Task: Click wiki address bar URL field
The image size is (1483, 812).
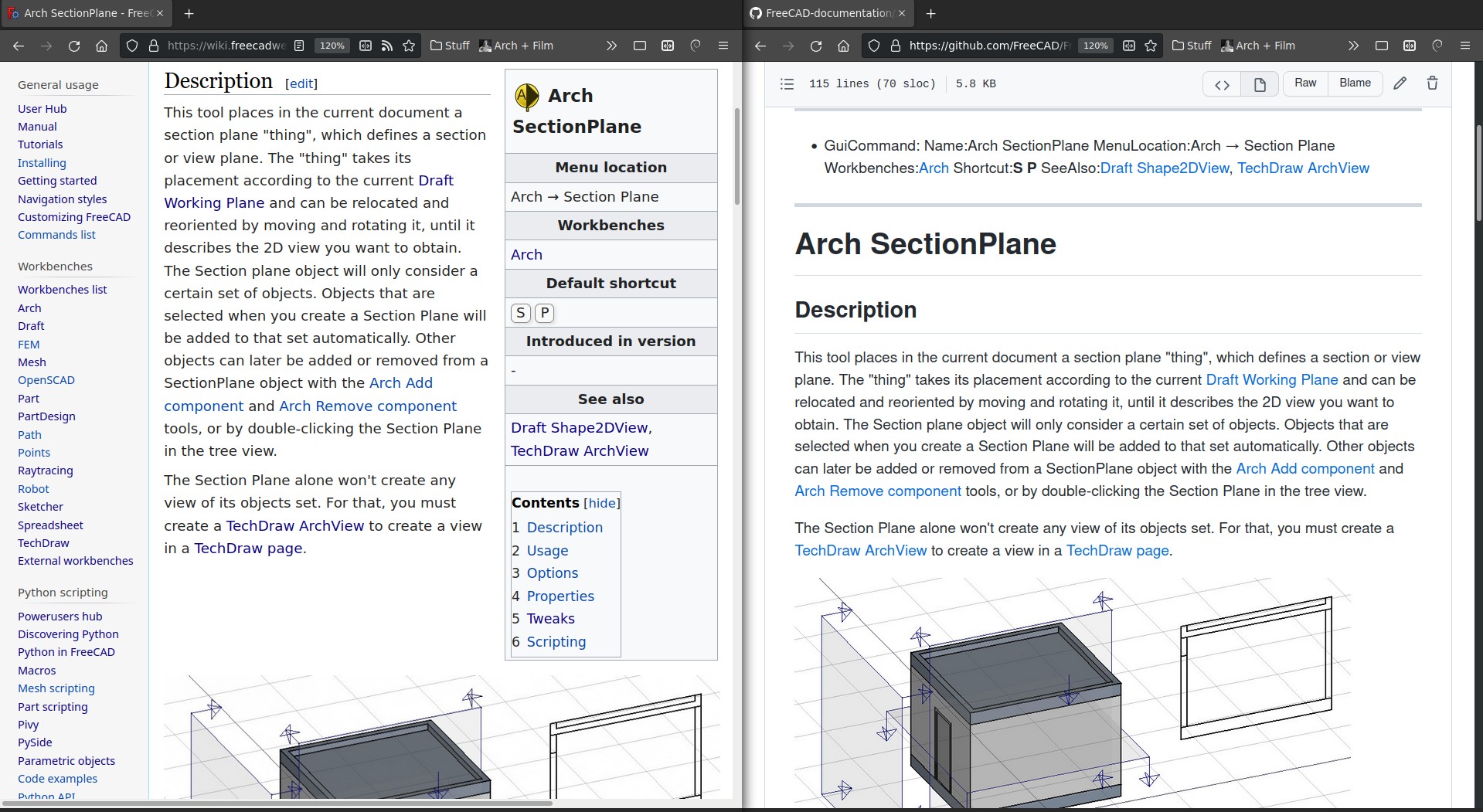Action: click(226, 46)
